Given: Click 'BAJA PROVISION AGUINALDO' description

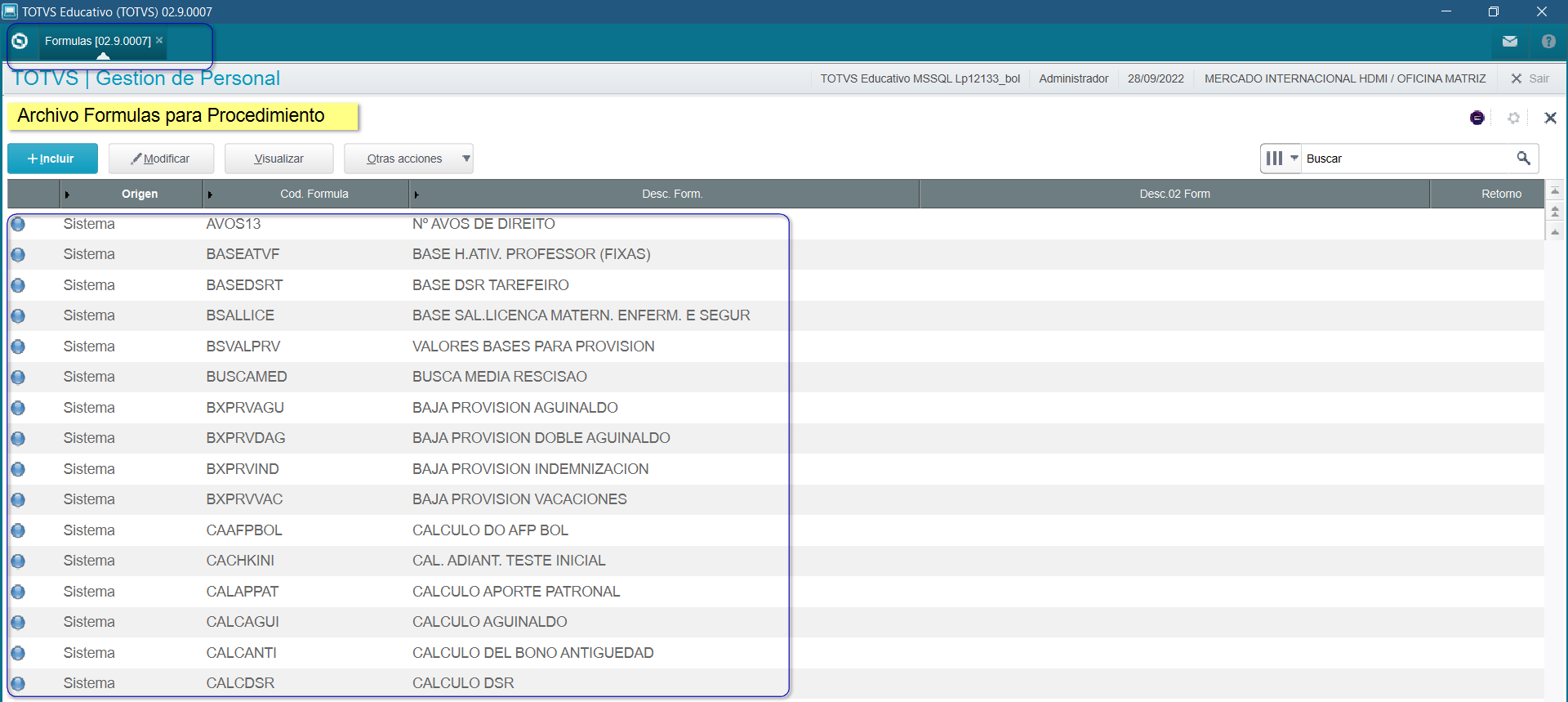Looking at the screenshot, I should tap(515, 408).
